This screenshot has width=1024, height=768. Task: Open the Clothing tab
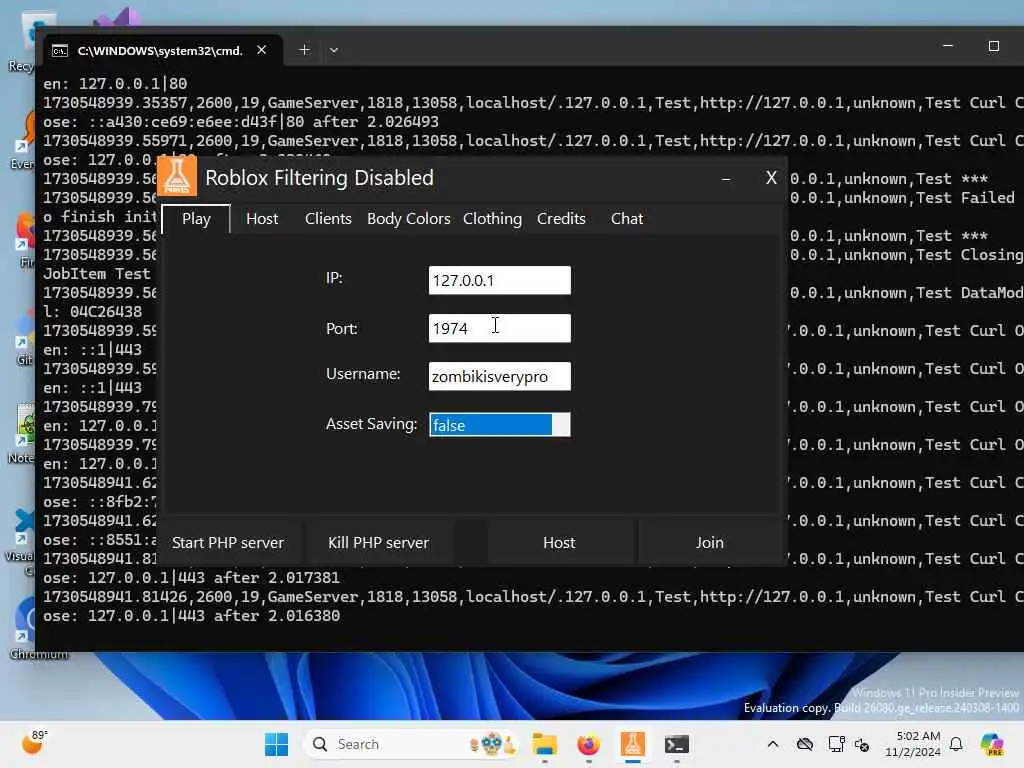click(492, 219)
